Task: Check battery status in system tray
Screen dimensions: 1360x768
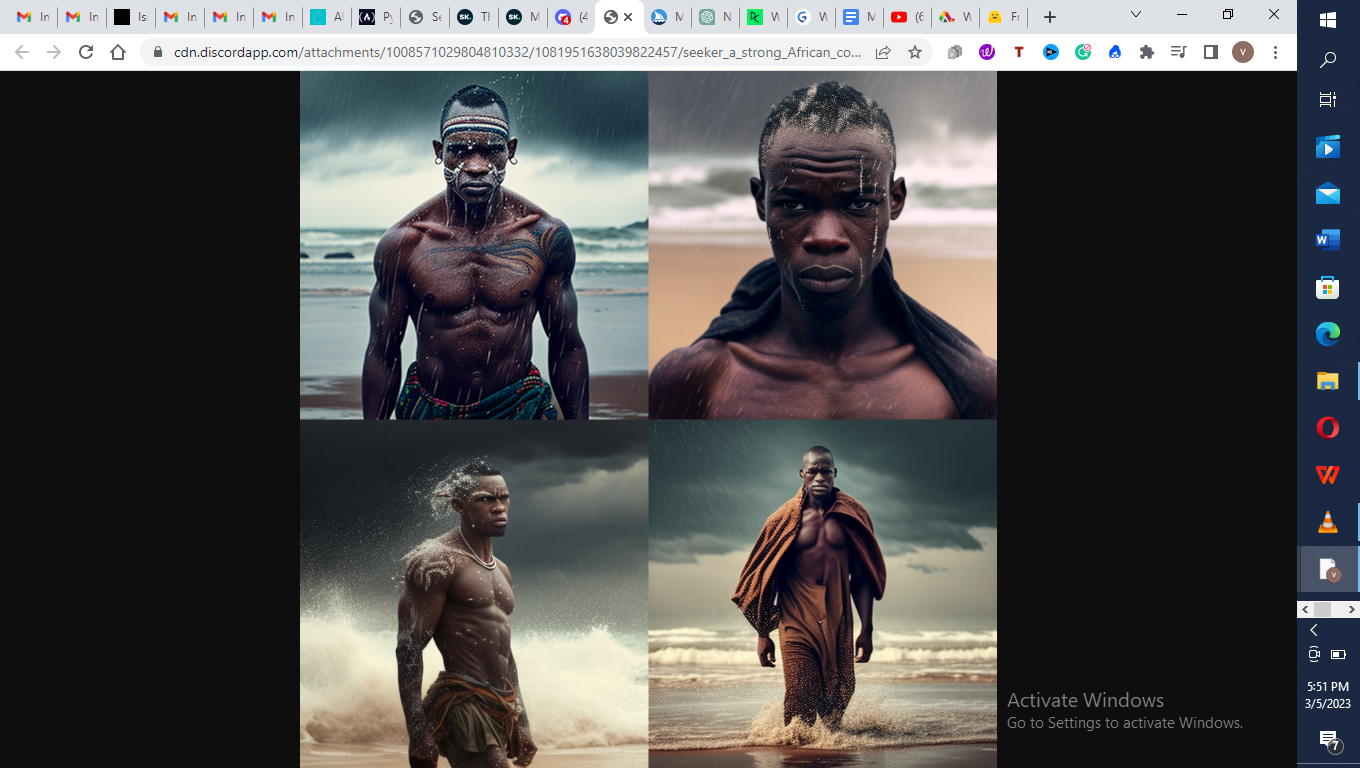Action: pyautogui.click(x=1339, y=655)
